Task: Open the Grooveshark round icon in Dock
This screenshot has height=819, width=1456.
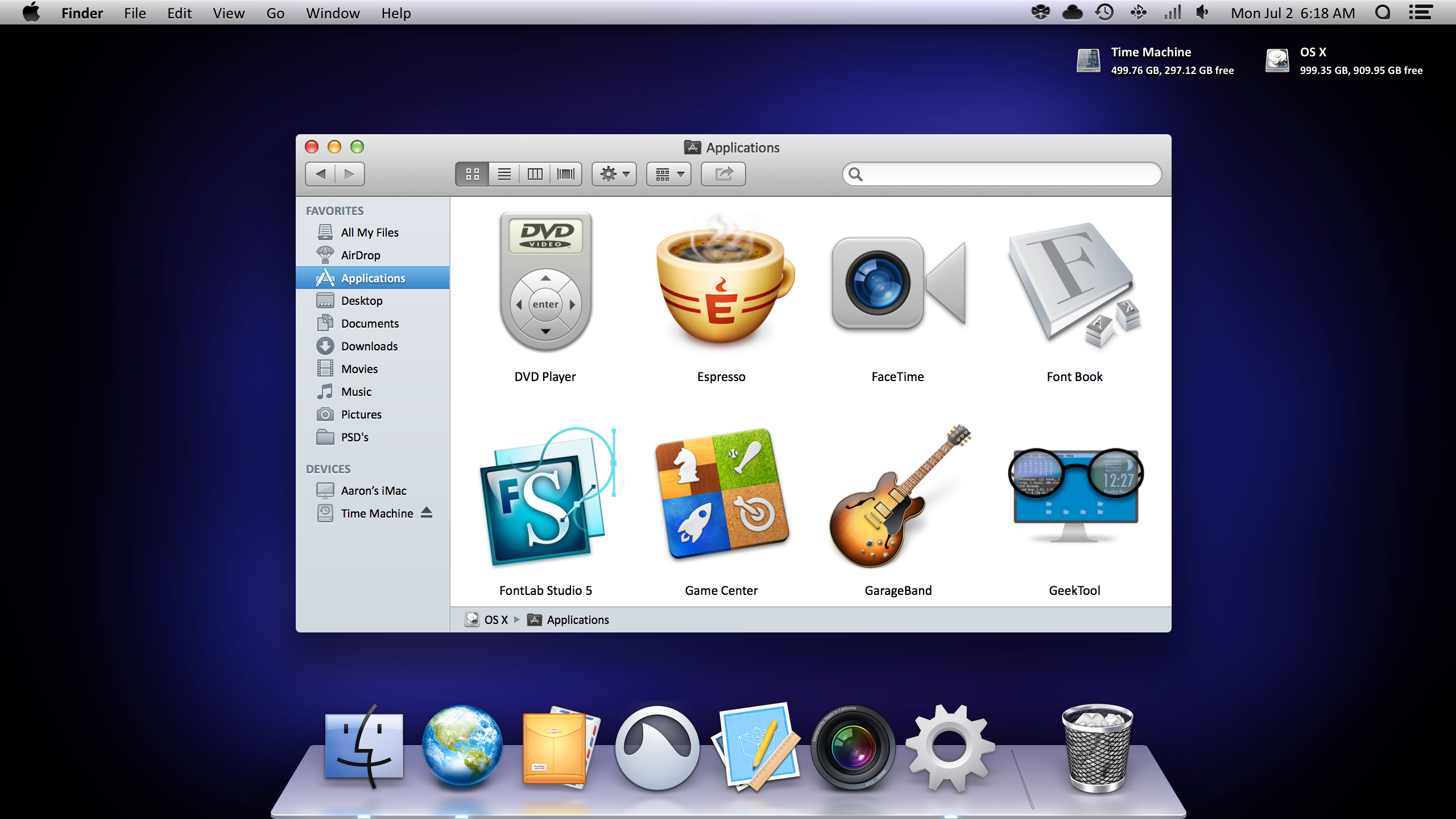Action: (x=657, y=748)
